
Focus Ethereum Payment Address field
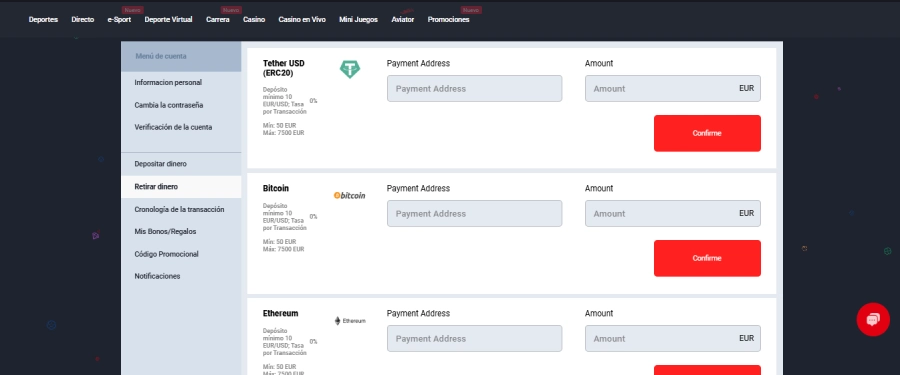click(474, 339)
